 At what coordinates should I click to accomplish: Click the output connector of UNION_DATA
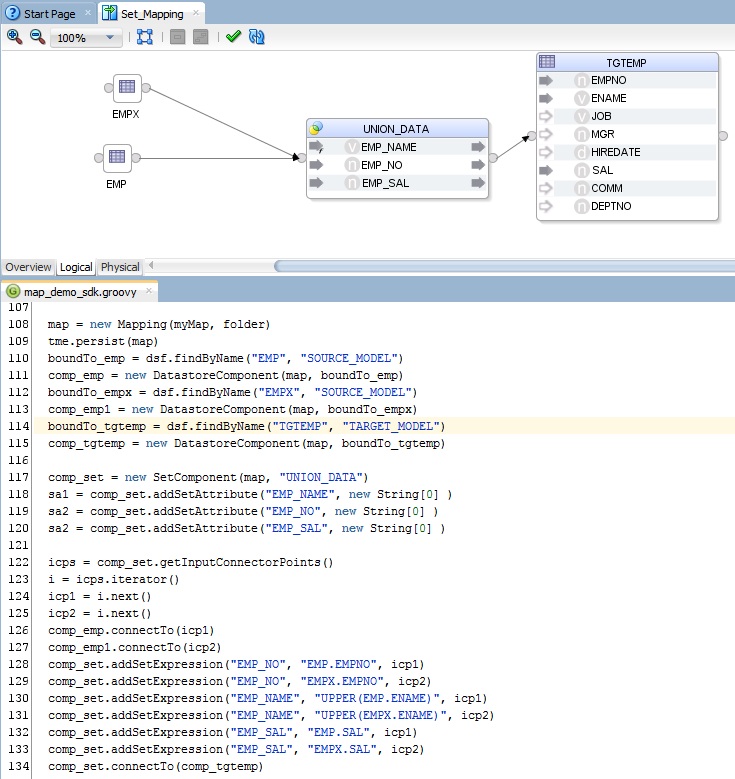click(492, 157)
